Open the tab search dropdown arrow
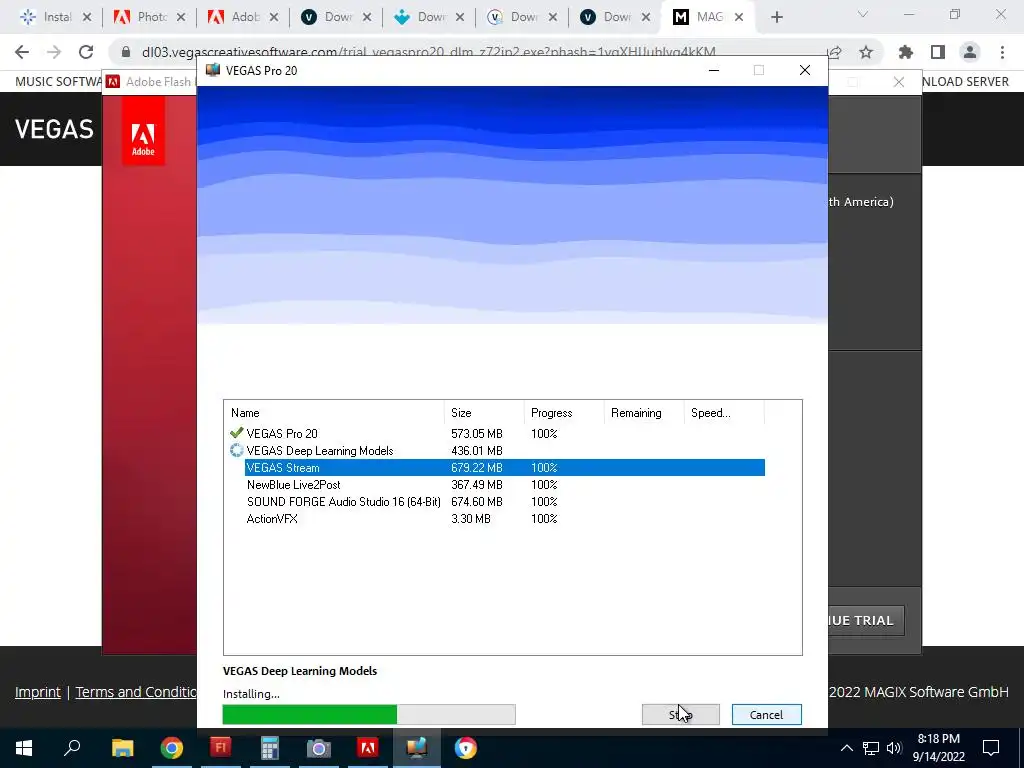 pyautogui.click(x=863, y=15)
